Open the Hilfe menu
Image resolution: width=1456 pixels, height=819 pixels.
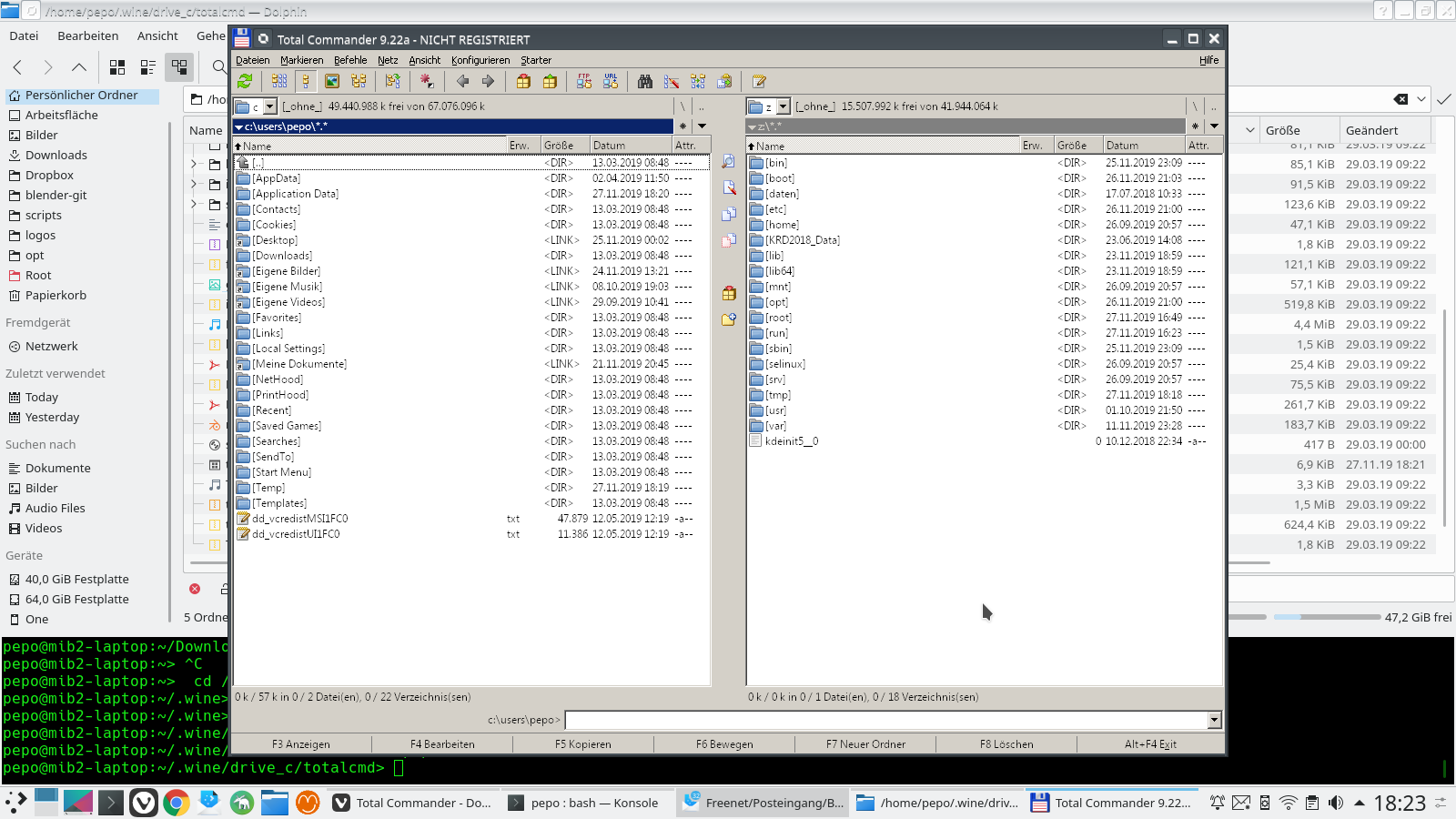(x=1208, y=60)
